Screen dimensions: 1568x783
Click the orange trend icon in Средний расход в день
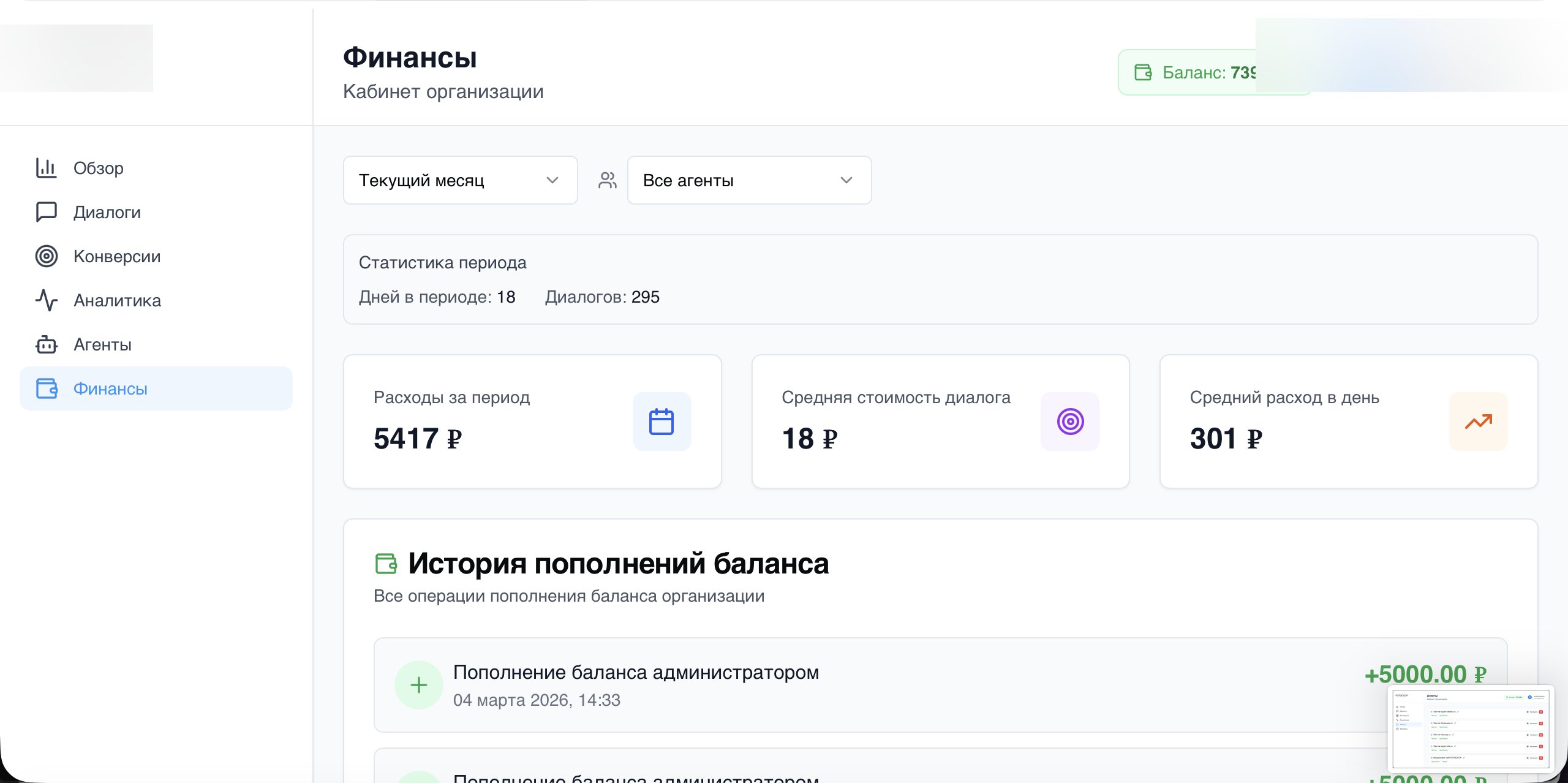click(1477, 421)
